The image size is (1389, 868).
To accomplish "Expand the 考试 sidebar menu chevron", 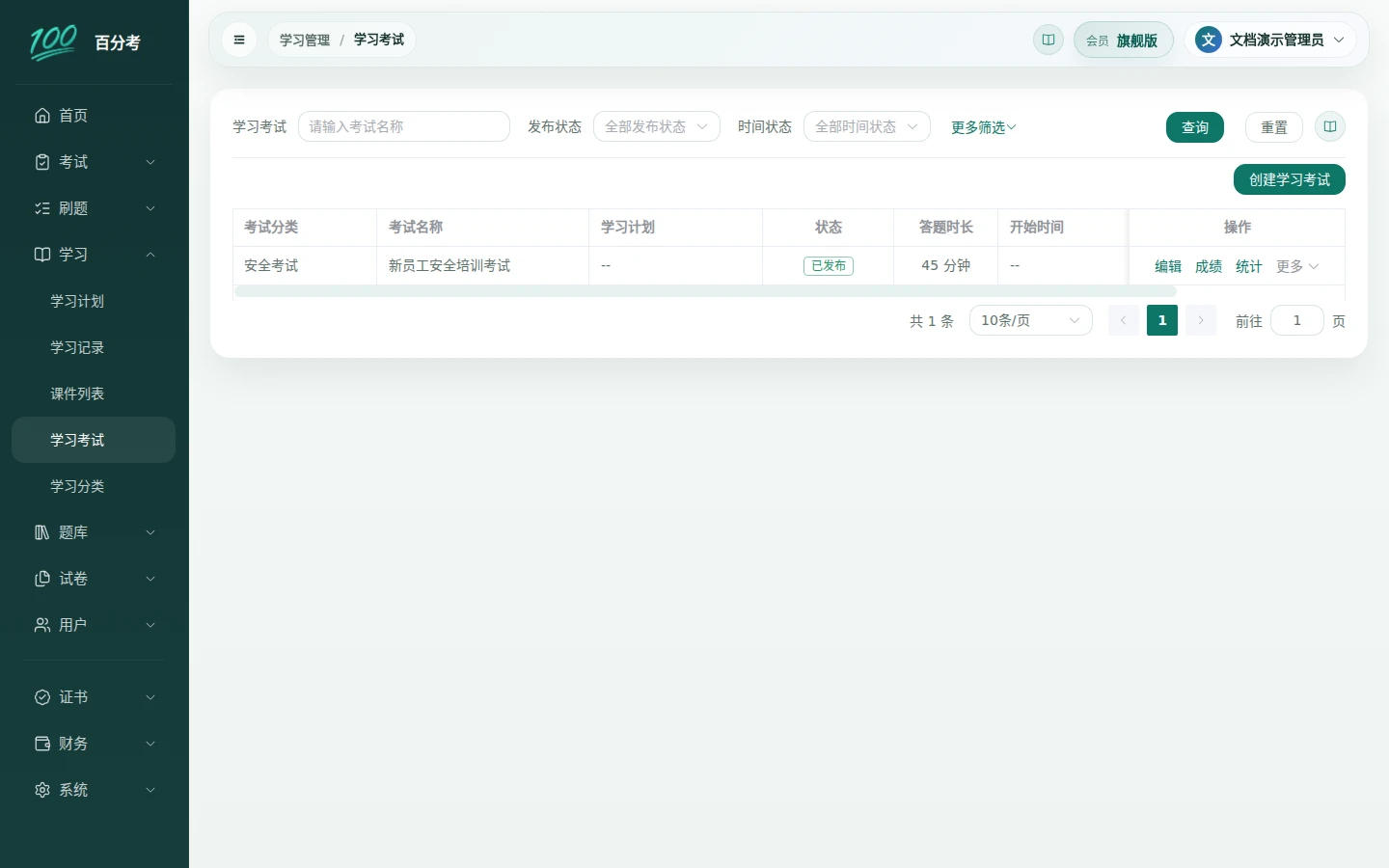I will coord(150,162).
